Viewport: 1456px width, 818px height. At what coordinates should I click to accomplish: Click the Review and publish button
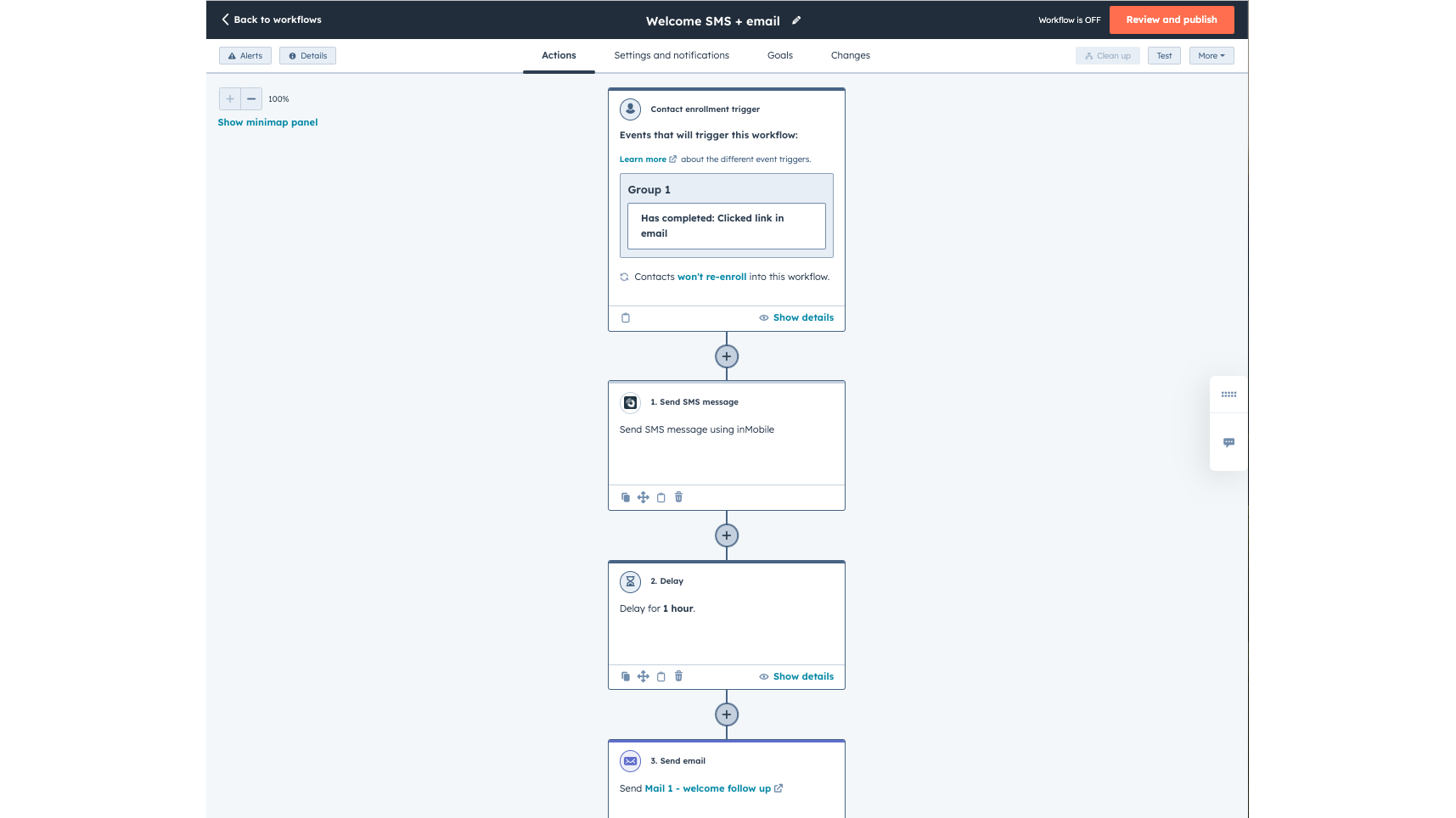[x=1171, y=20]
